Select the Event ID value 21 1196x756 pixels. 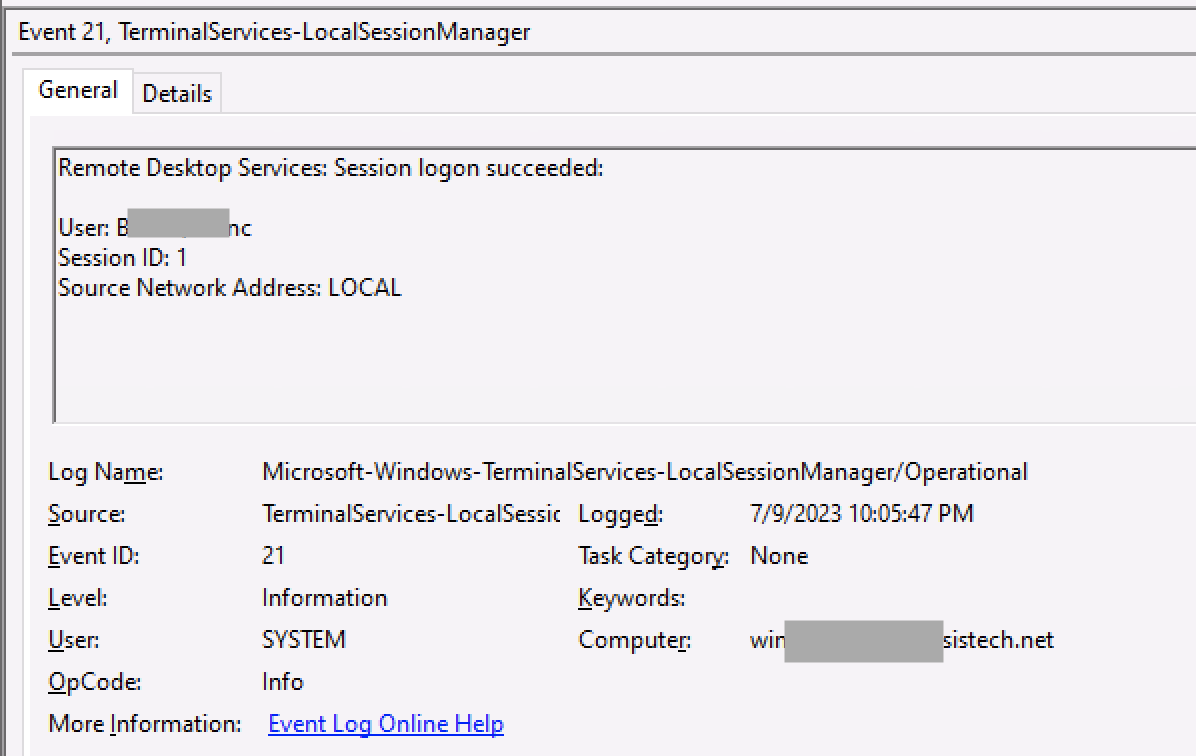[270, 555]
